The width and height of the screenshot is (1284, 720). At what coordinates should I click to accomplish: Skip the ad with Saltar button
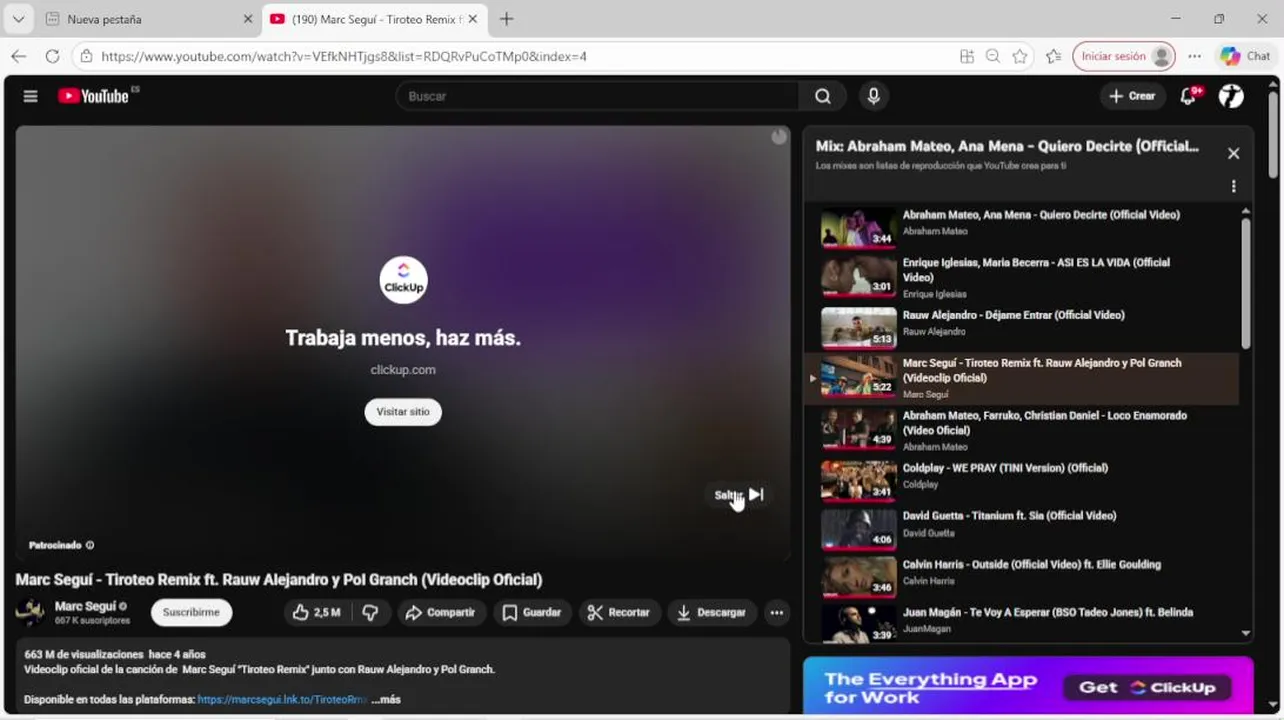739,494
